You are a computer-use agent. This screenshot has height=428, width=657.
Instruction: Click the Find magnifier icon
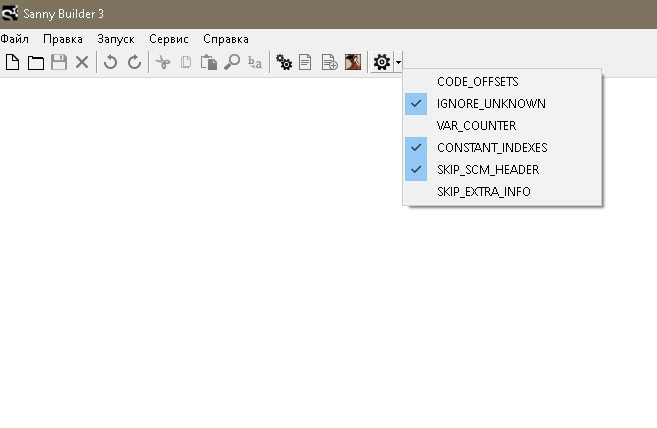[x=232, y=63]
